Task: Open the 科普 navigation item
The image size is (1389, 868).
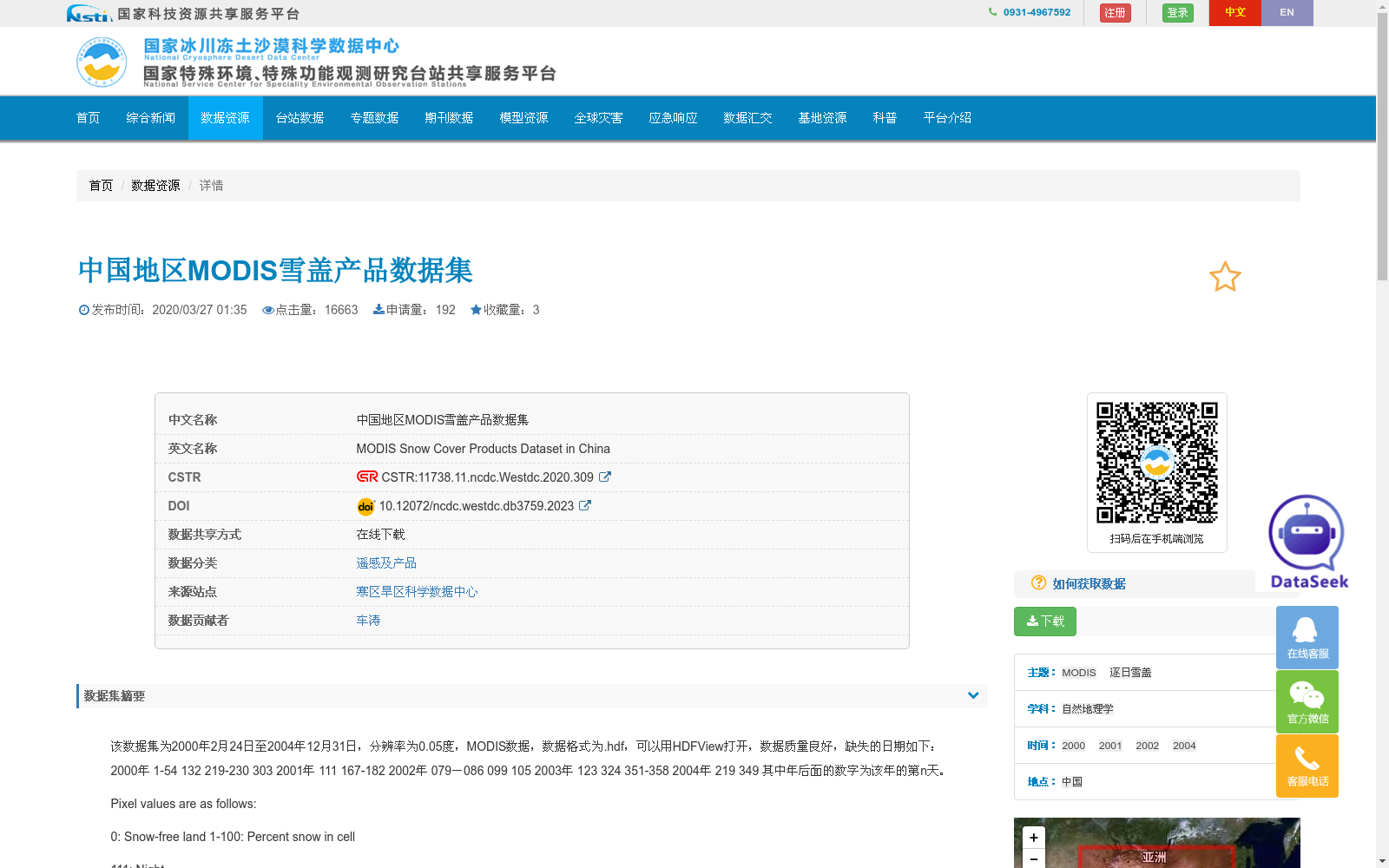Action: click(885, 118)
